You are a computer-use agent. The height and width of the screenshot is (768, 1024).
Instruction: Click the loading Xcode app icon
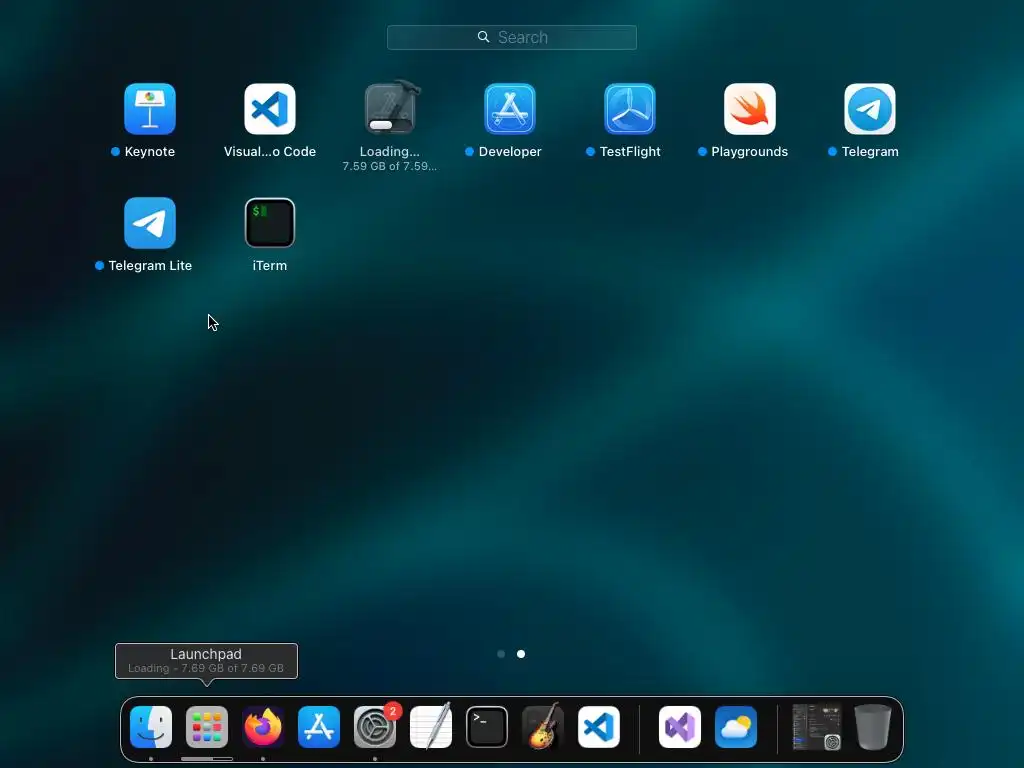tap(390, 108)
